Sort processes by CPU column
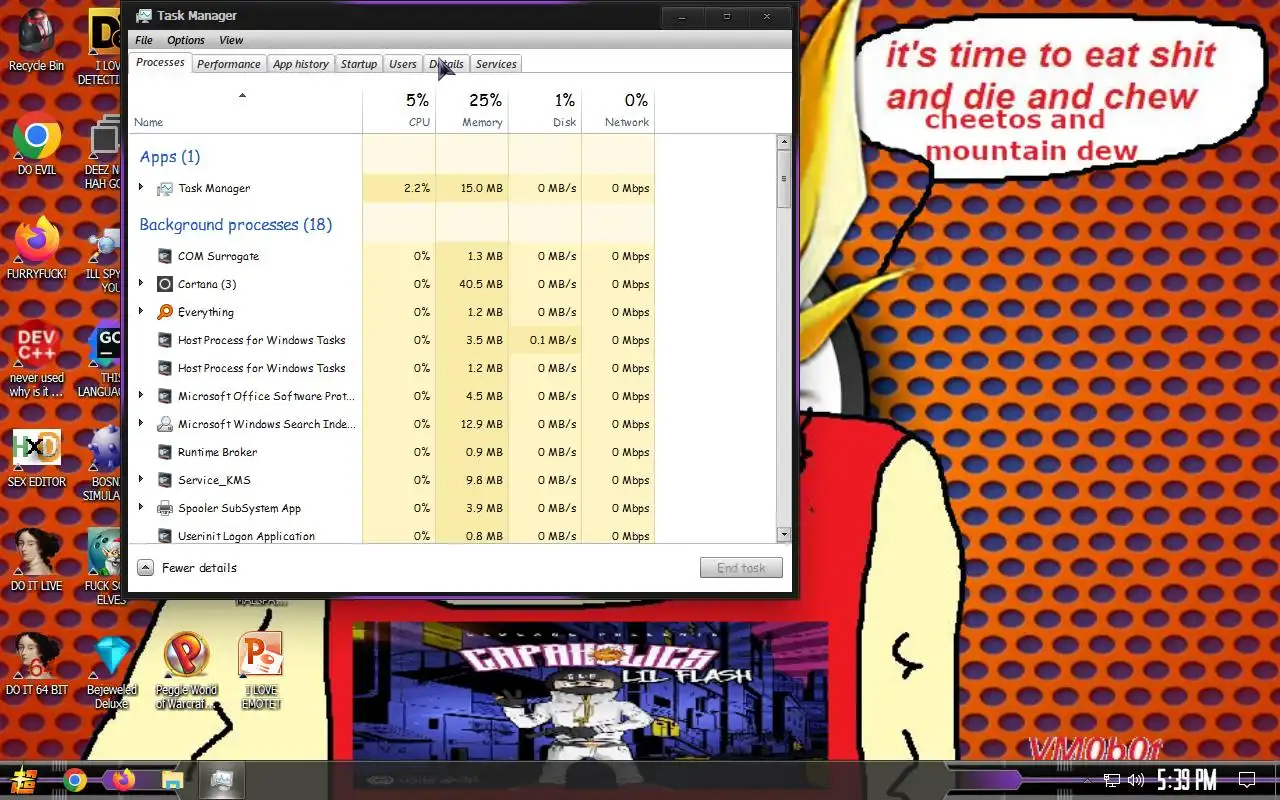 [399, 110]
